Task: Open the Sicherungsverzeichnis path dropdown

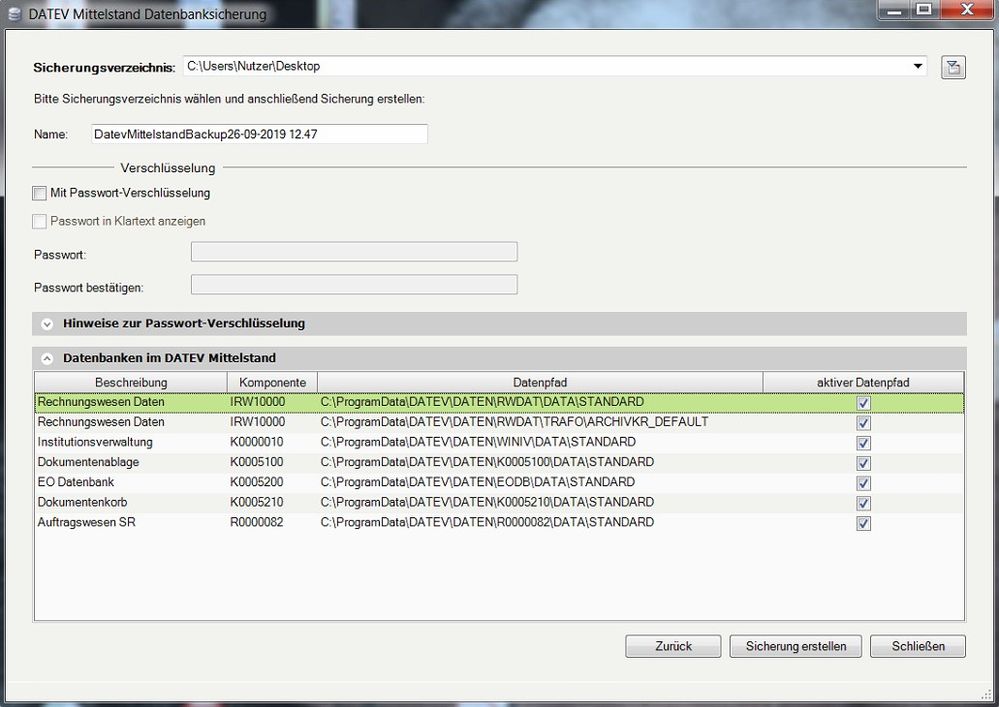Action: click(x=917, y=67)
